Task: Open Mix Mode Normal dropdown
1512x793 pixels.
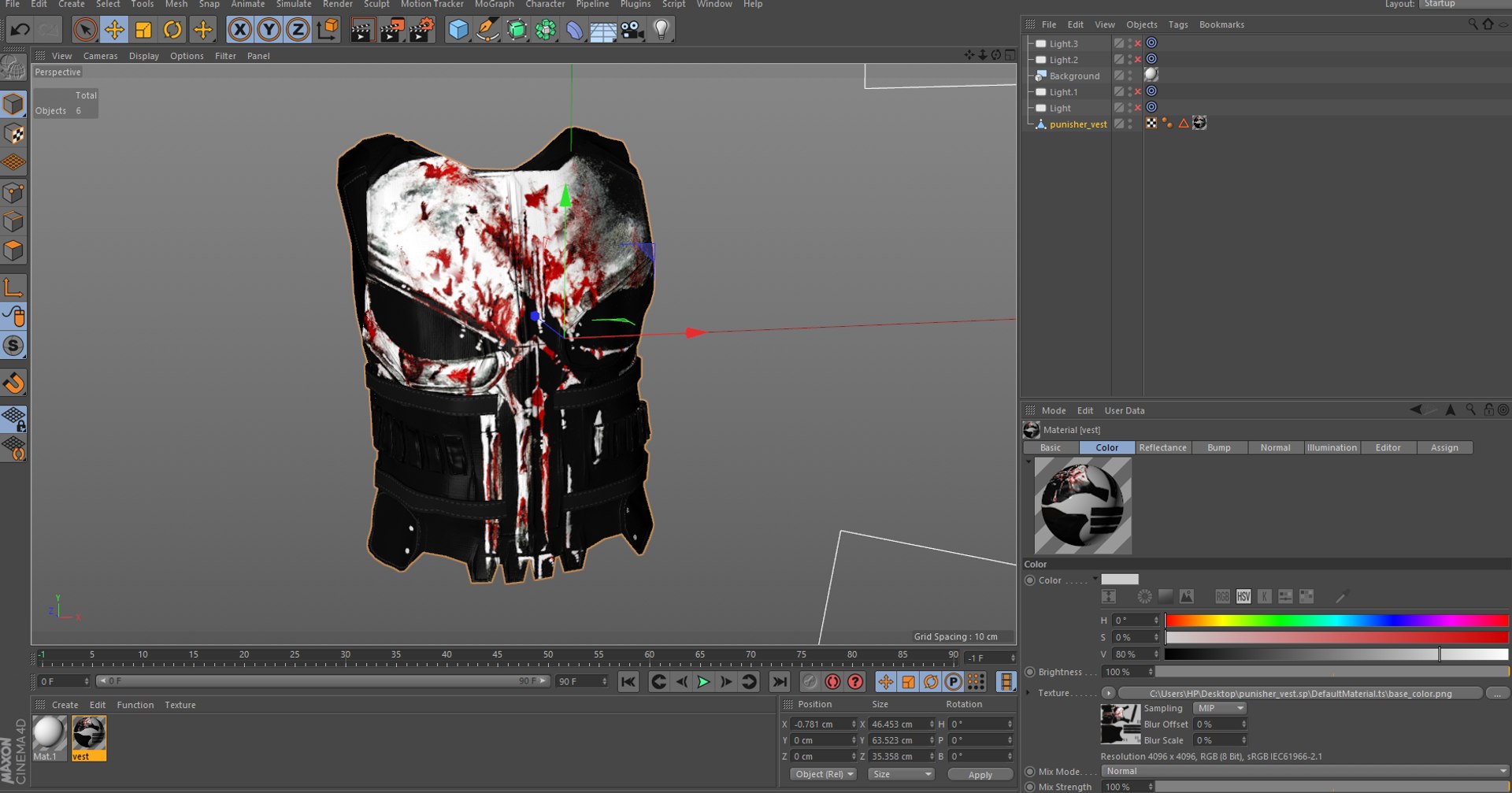Action: tap(1305, 772)
